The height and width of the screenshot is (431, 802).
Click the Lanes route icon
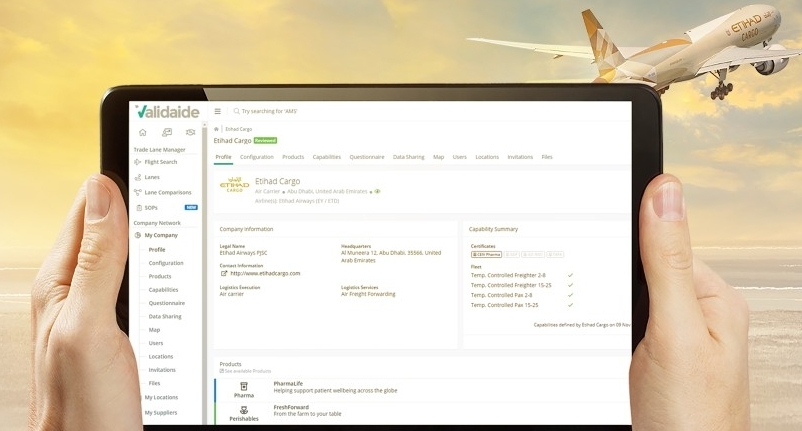click(x=138, y=177)
